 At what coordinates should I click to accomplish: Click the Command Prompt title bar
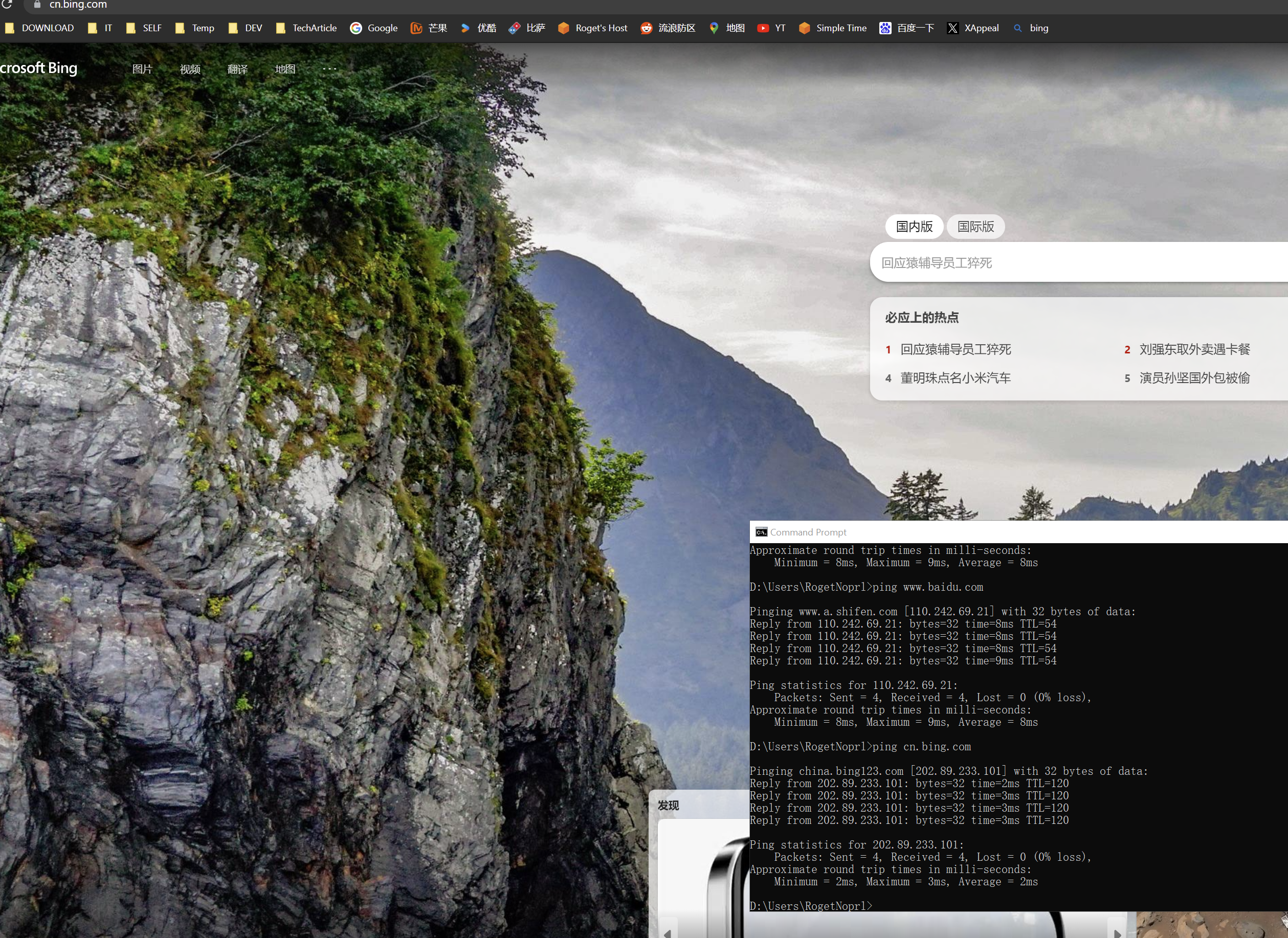point(1019,532)
